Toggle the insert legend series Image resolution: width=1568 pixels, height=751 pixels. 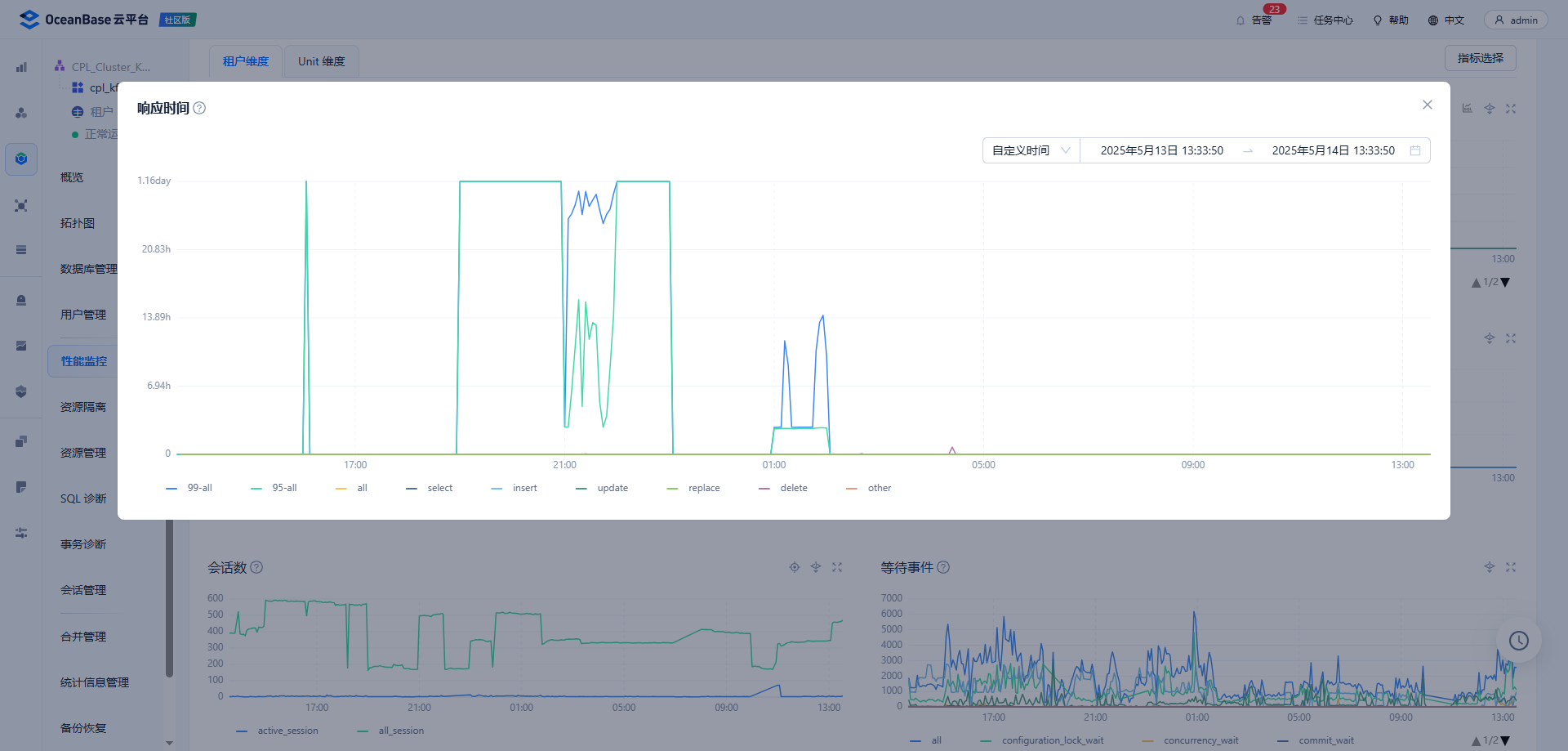pos(514,488)
